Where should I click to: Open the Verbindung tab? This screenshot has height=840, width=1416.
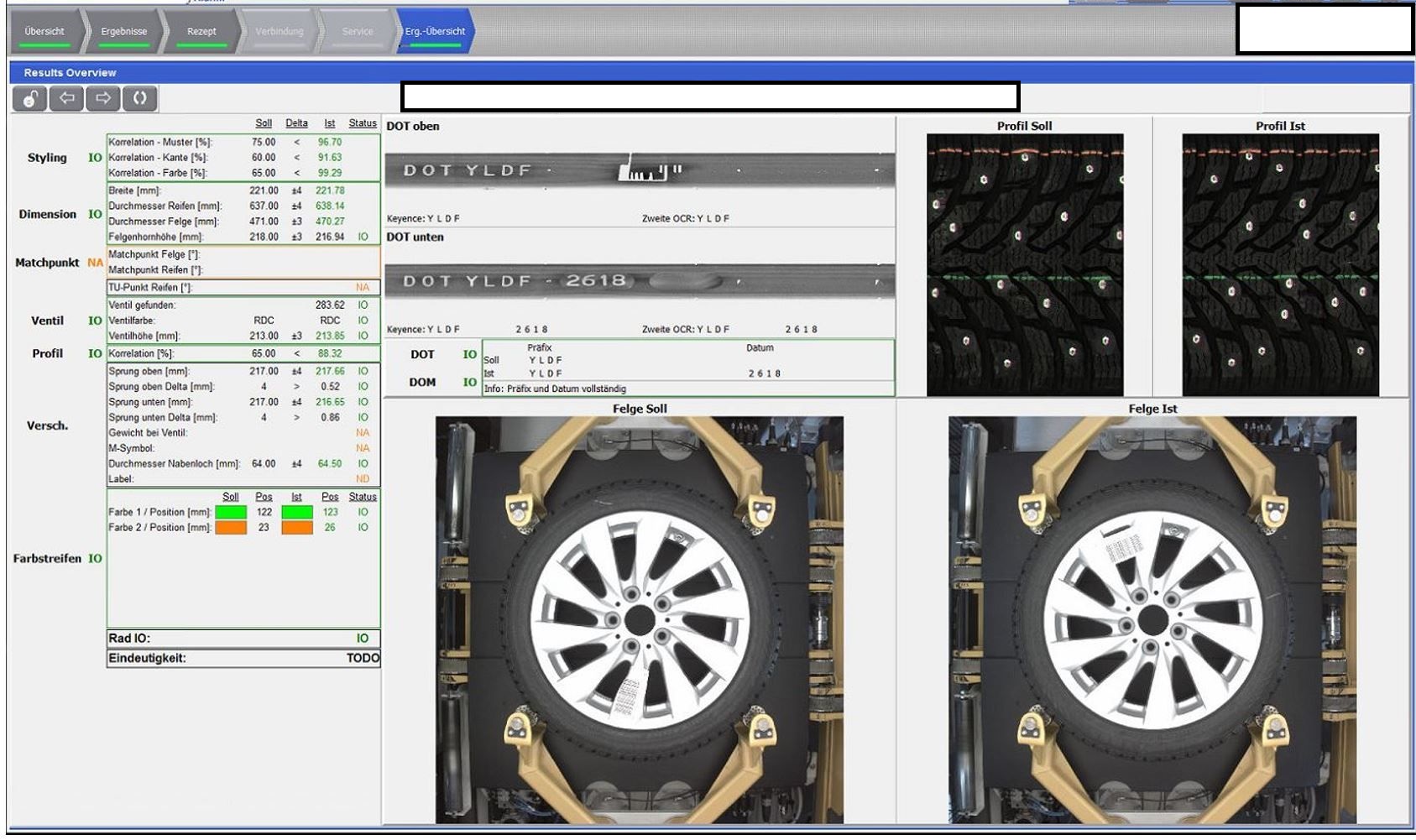(280, 32)
